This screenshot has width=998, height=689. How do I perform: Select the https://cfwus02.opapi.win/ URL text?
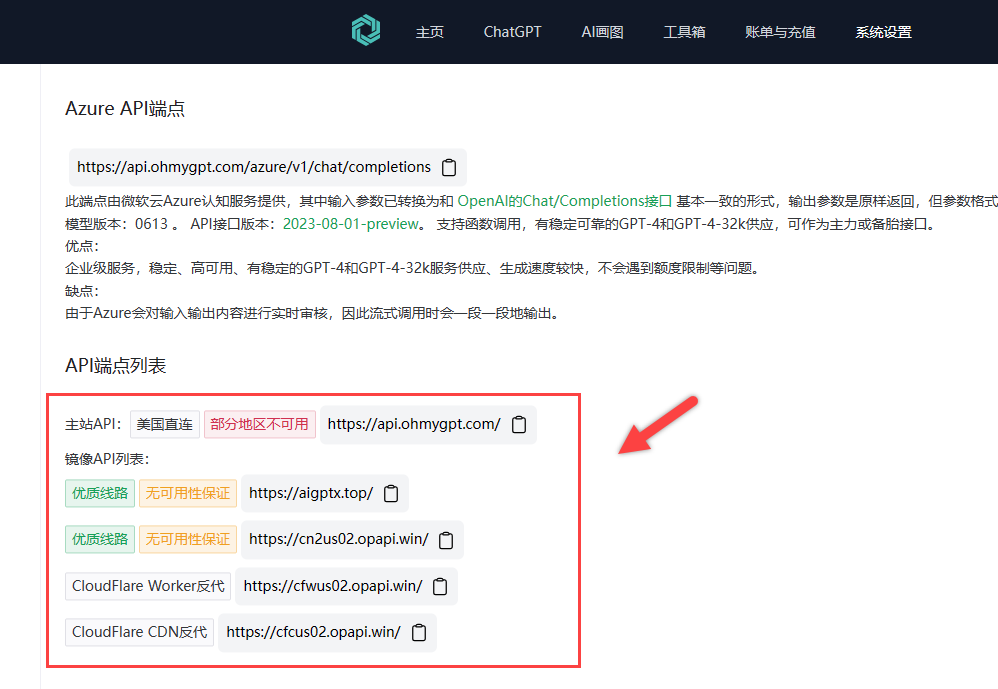pyautogui.click(x=333, y=586)
